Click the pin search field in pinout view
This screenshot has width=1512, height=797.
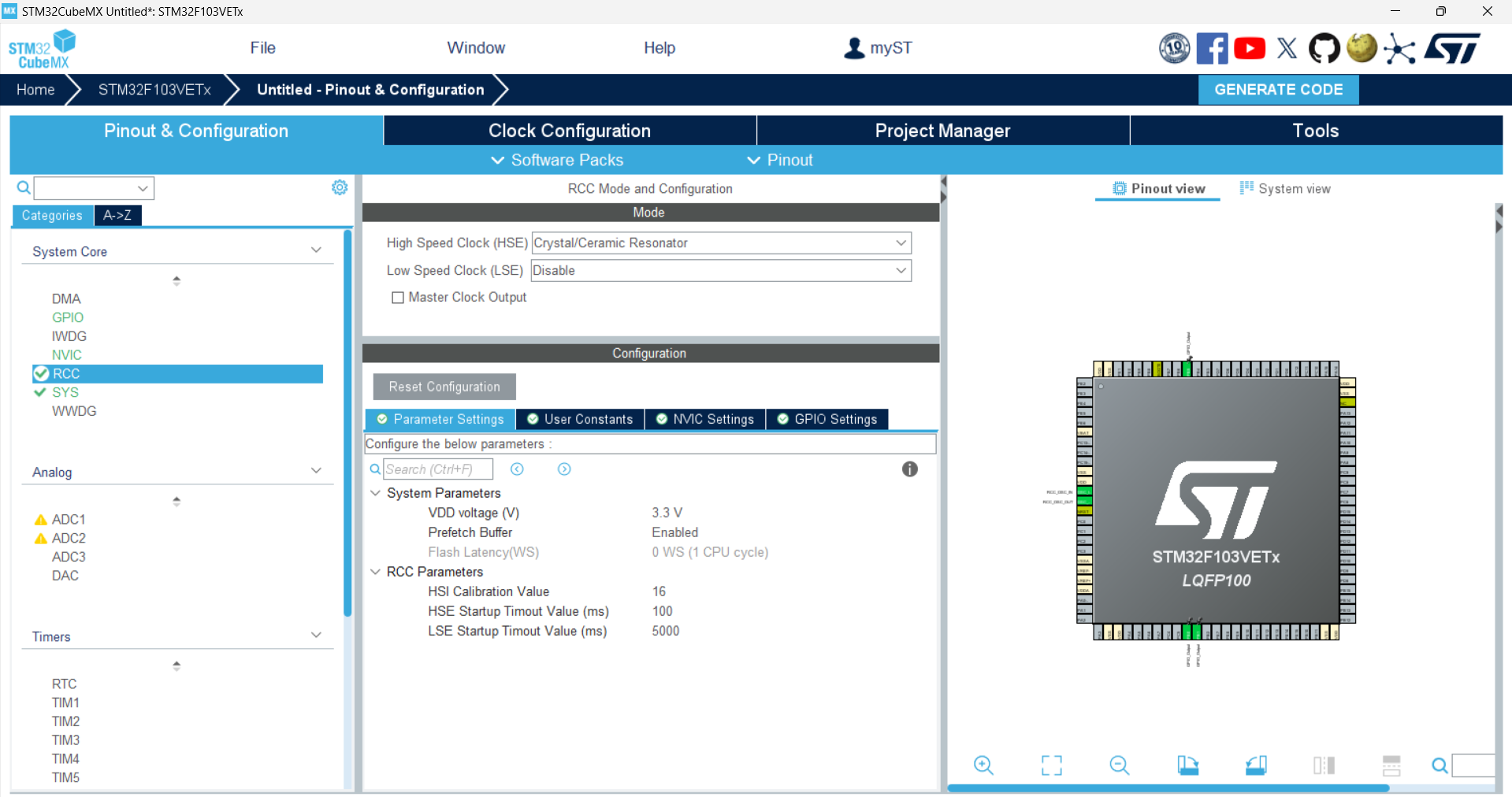1473,765
